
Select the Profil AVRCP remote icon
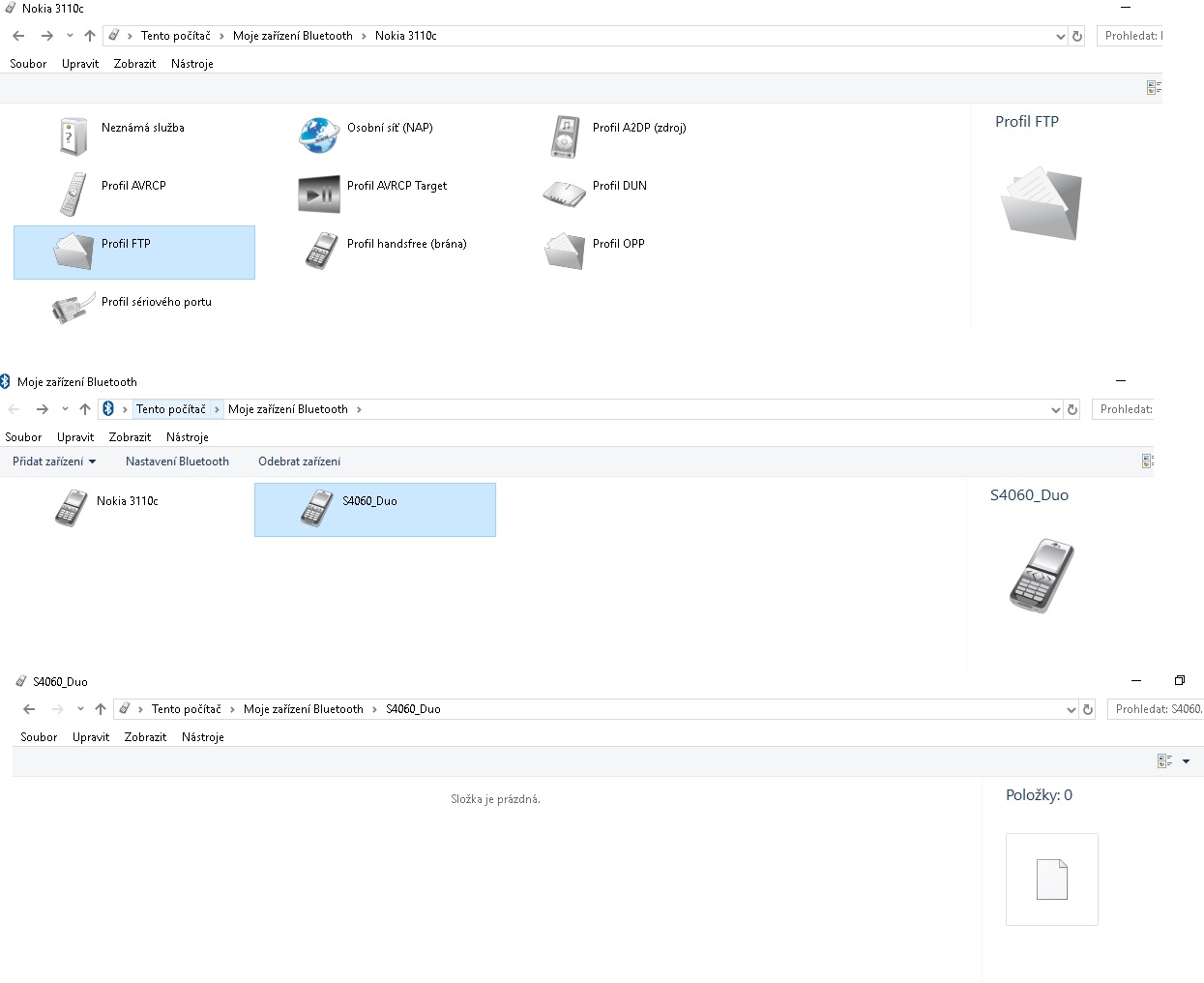pos(73,194)
